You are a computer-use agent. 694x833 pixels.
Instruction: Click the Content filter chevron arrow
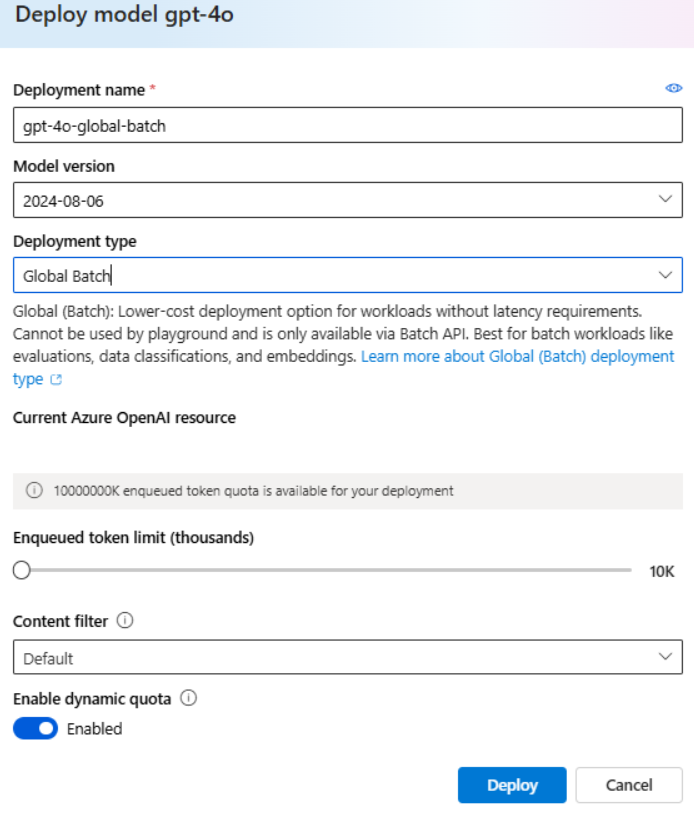tap(666, 657)
